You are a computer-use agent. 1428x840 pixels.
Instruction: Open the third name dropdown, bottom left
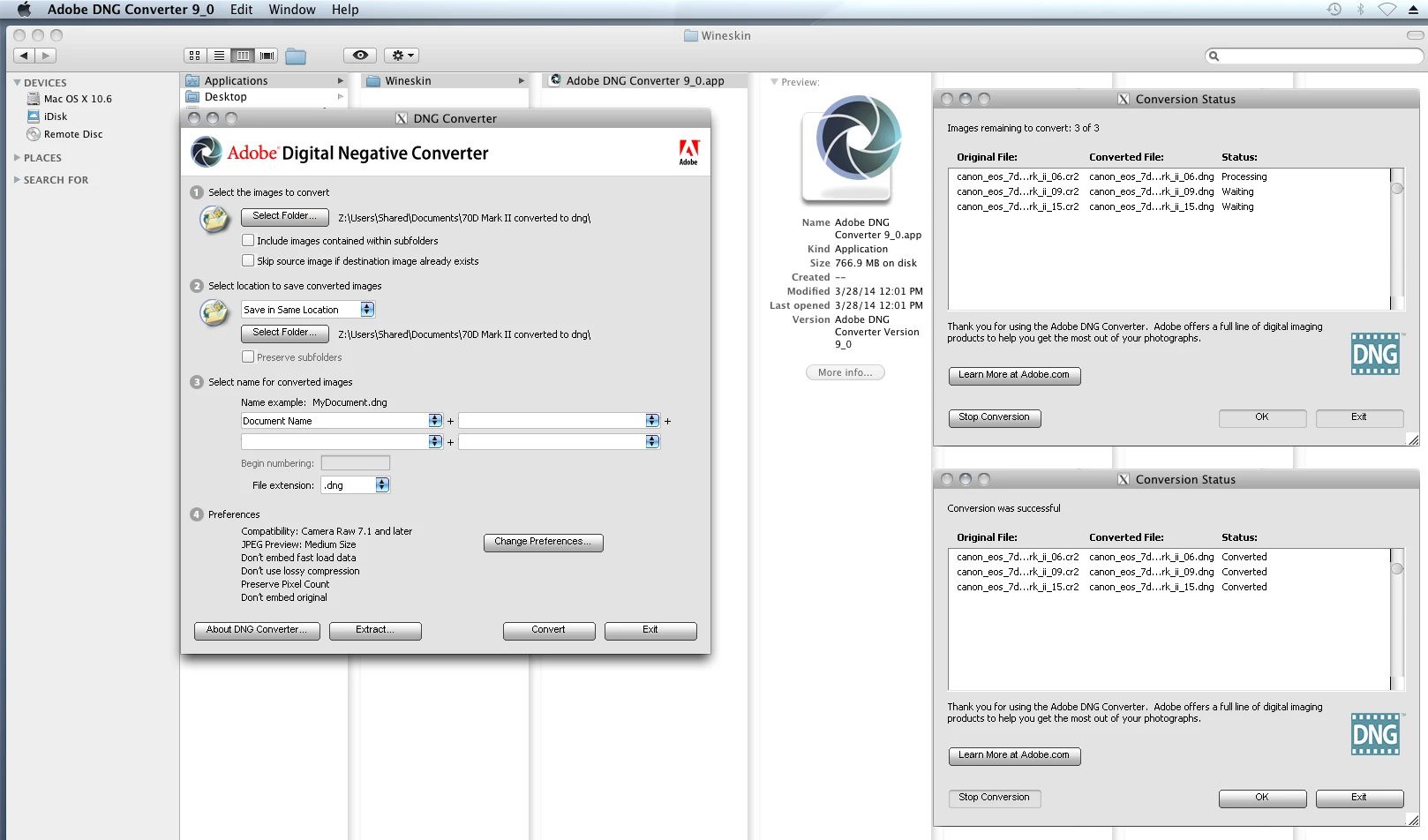click(x=342, y=441)
